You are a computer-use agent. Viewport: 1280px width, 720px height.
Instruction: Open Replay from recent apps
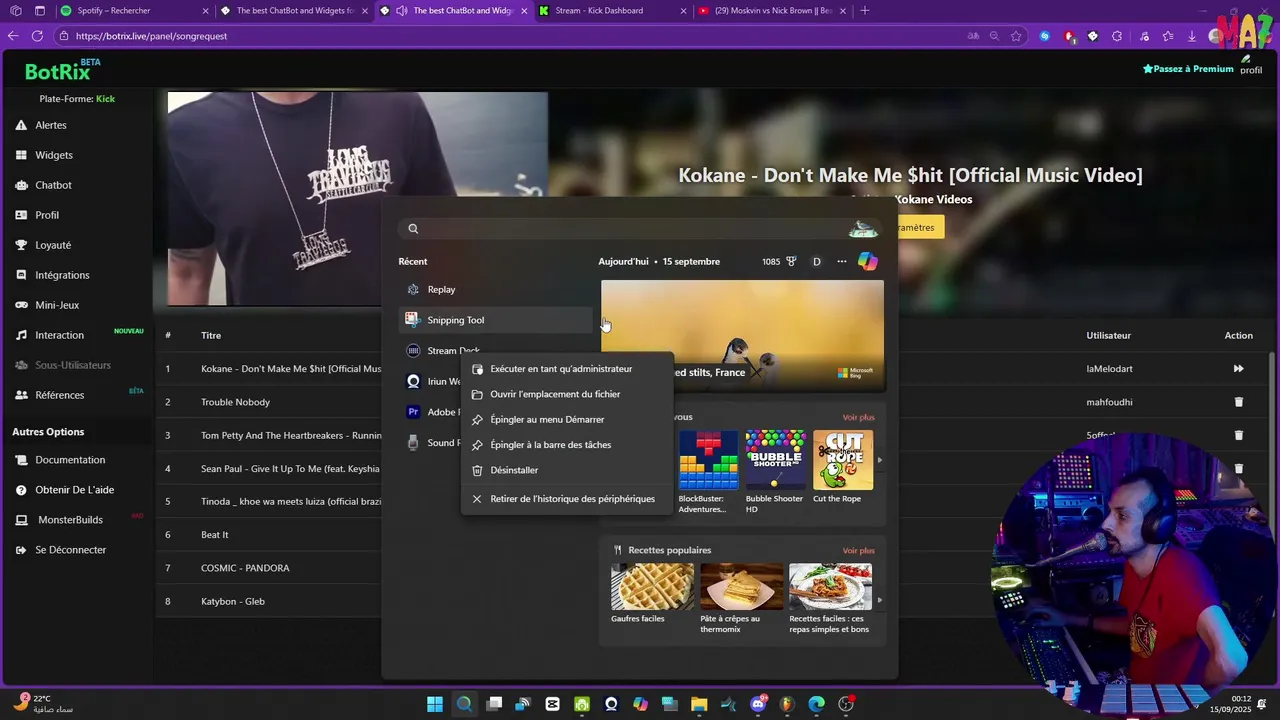pos(496,289)
